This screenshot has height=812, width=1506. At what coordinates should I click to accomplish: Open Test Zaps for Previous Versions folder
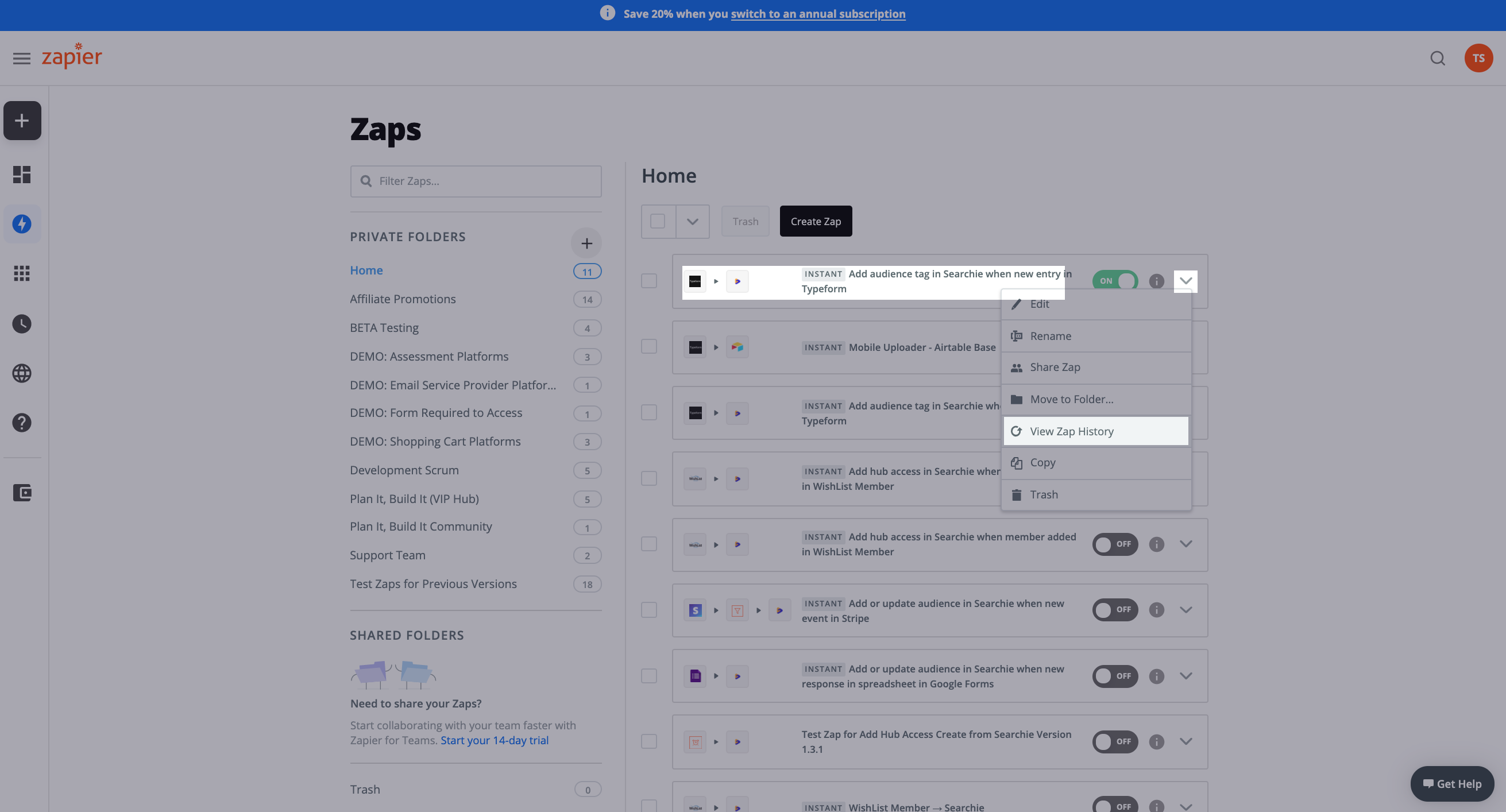(433, 583)
